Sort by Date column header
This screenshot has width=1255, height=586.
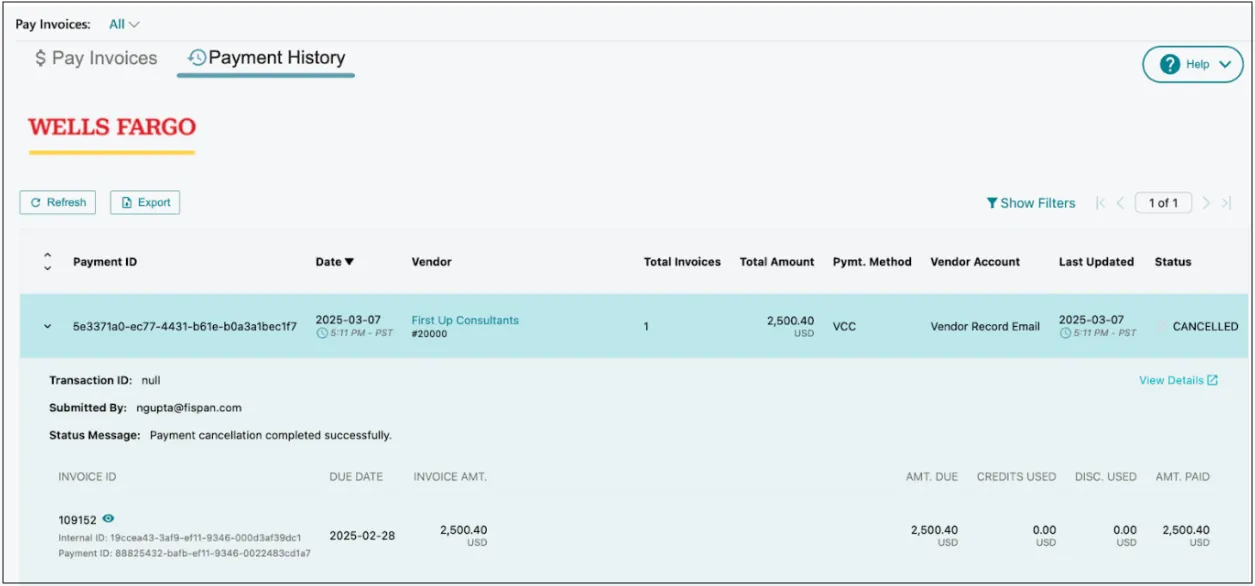click(335, 262)
